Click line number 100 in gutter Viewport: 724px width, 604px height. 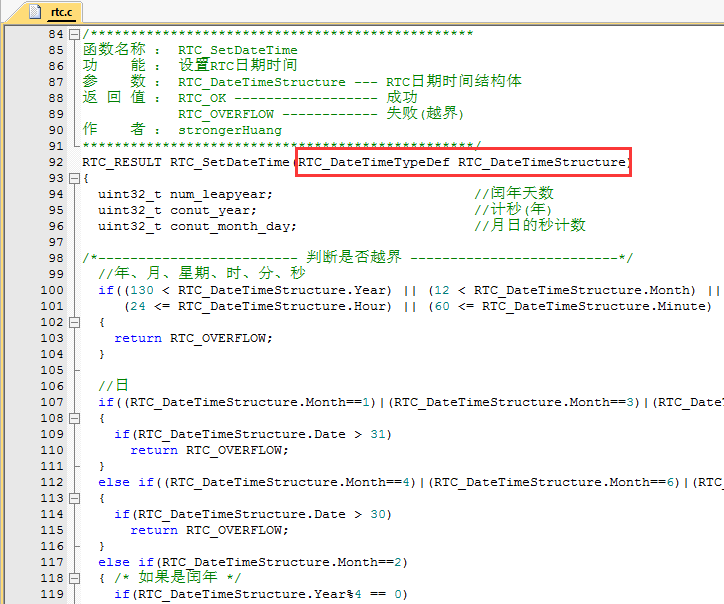[52, 290]
